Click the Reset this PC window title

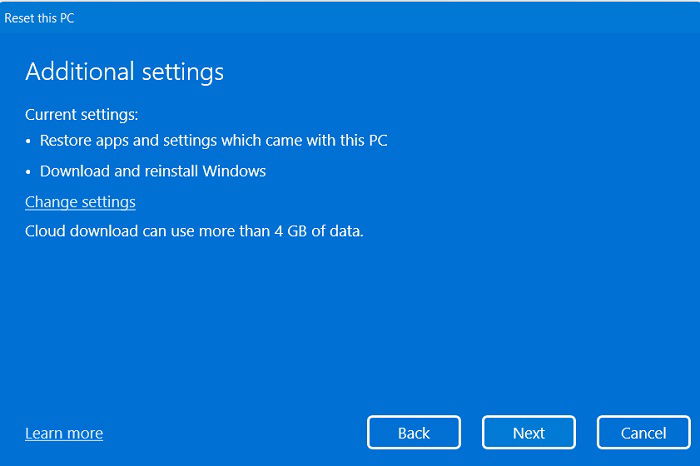39,18
